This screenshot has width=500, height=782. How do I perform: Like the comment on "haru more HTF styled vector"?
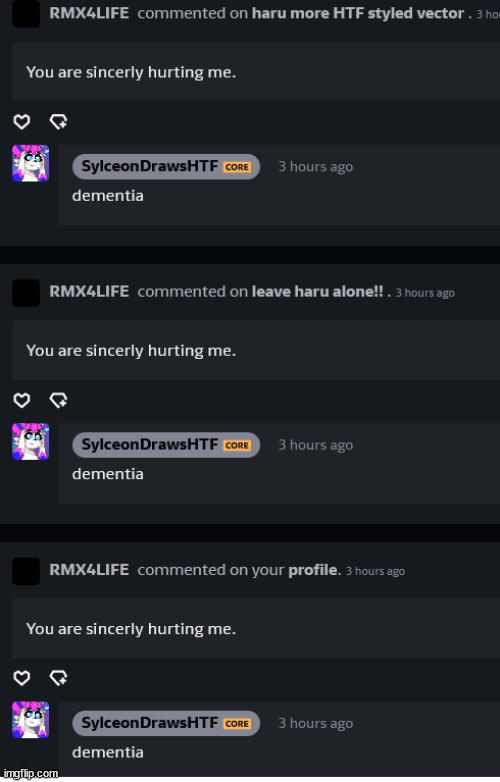[21, 121]
